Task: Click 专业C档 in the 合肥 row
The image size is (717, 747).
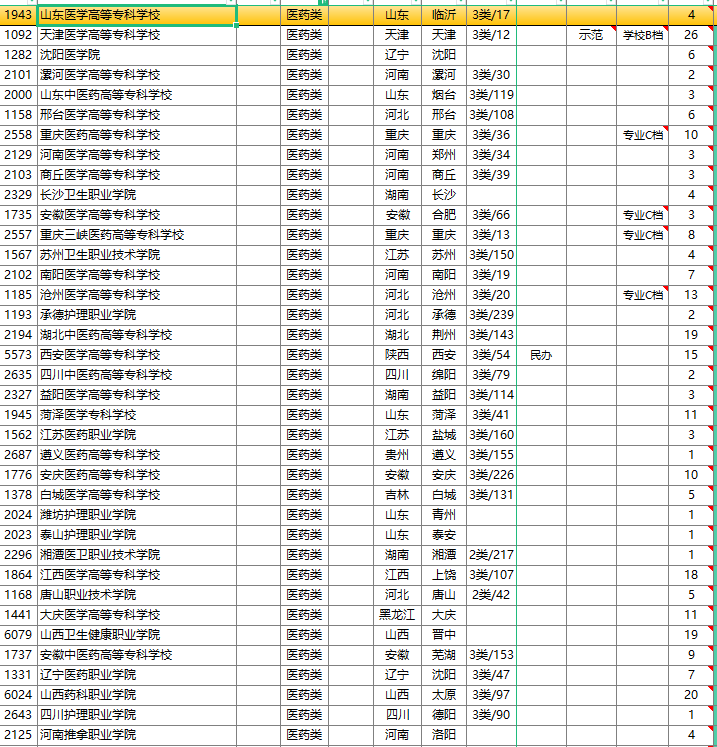Action: coord(643,215)
